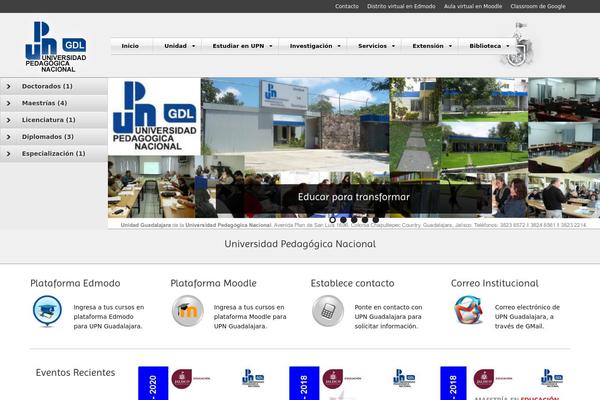Expand the Biblioteca dropdown menu
Viewport: 600px width, 400px height.
pyautogui.click(x=489, y=46)
